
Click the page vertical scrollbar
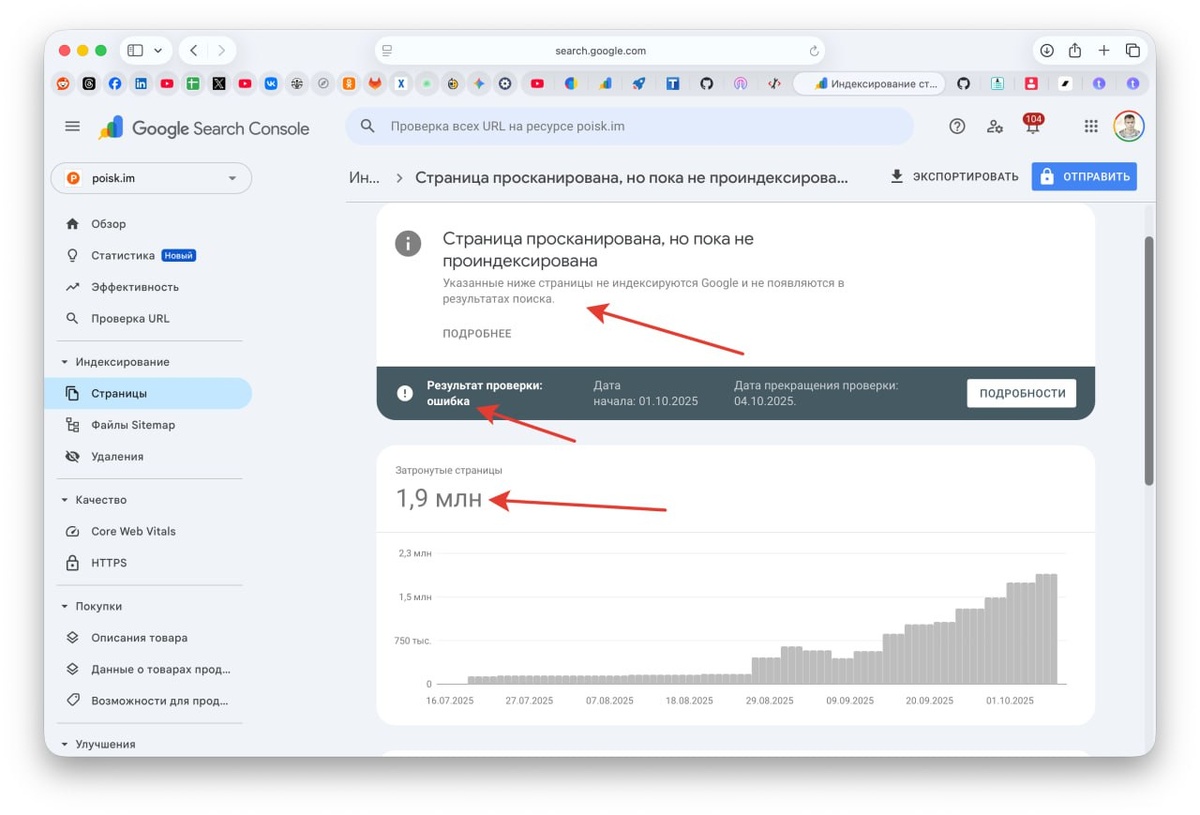[1149, 361]
